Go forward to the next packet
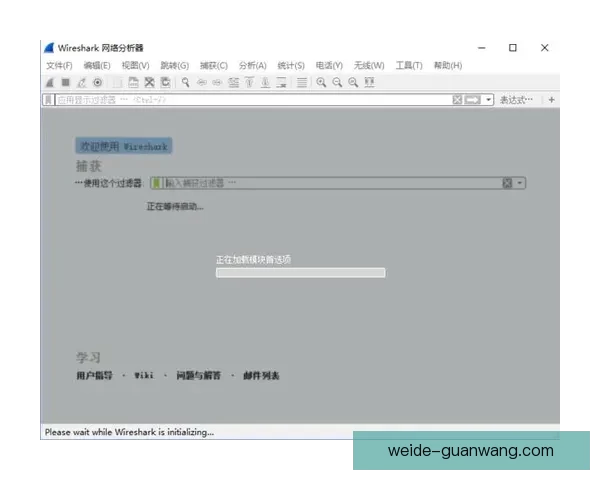This screenshot has height=480, width=600. coord(217,82)
